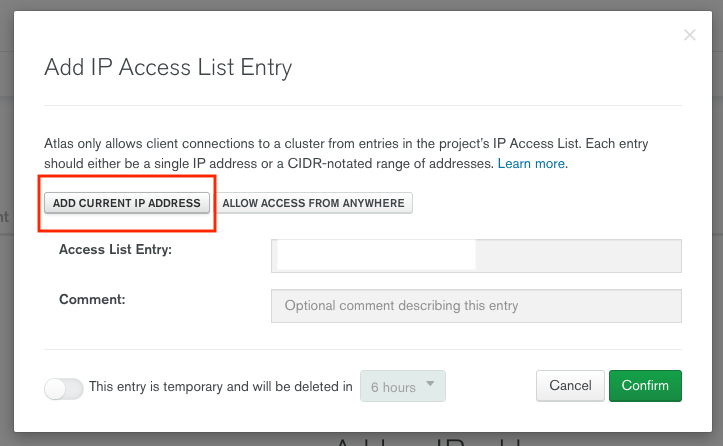
Task: Open the 6 hours duration dropdown
Action: (x=402, y=386)
